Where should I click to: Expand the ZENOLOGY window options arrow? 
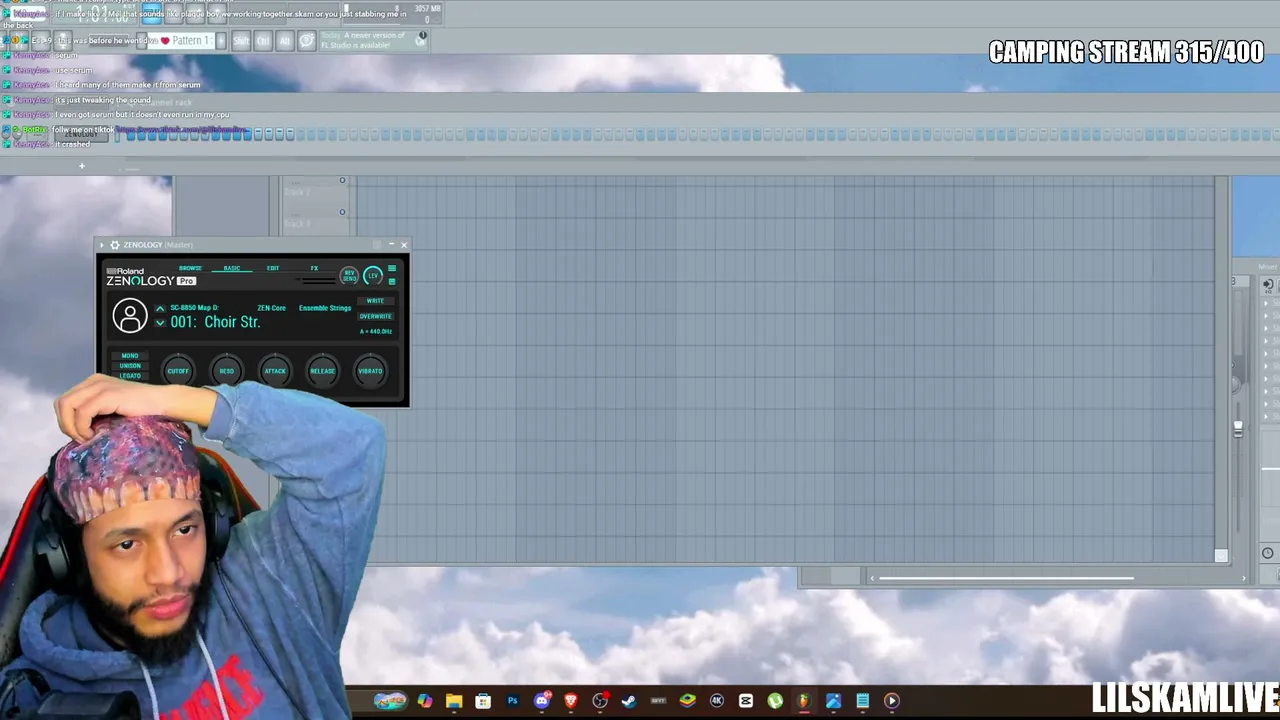(101, 245)
